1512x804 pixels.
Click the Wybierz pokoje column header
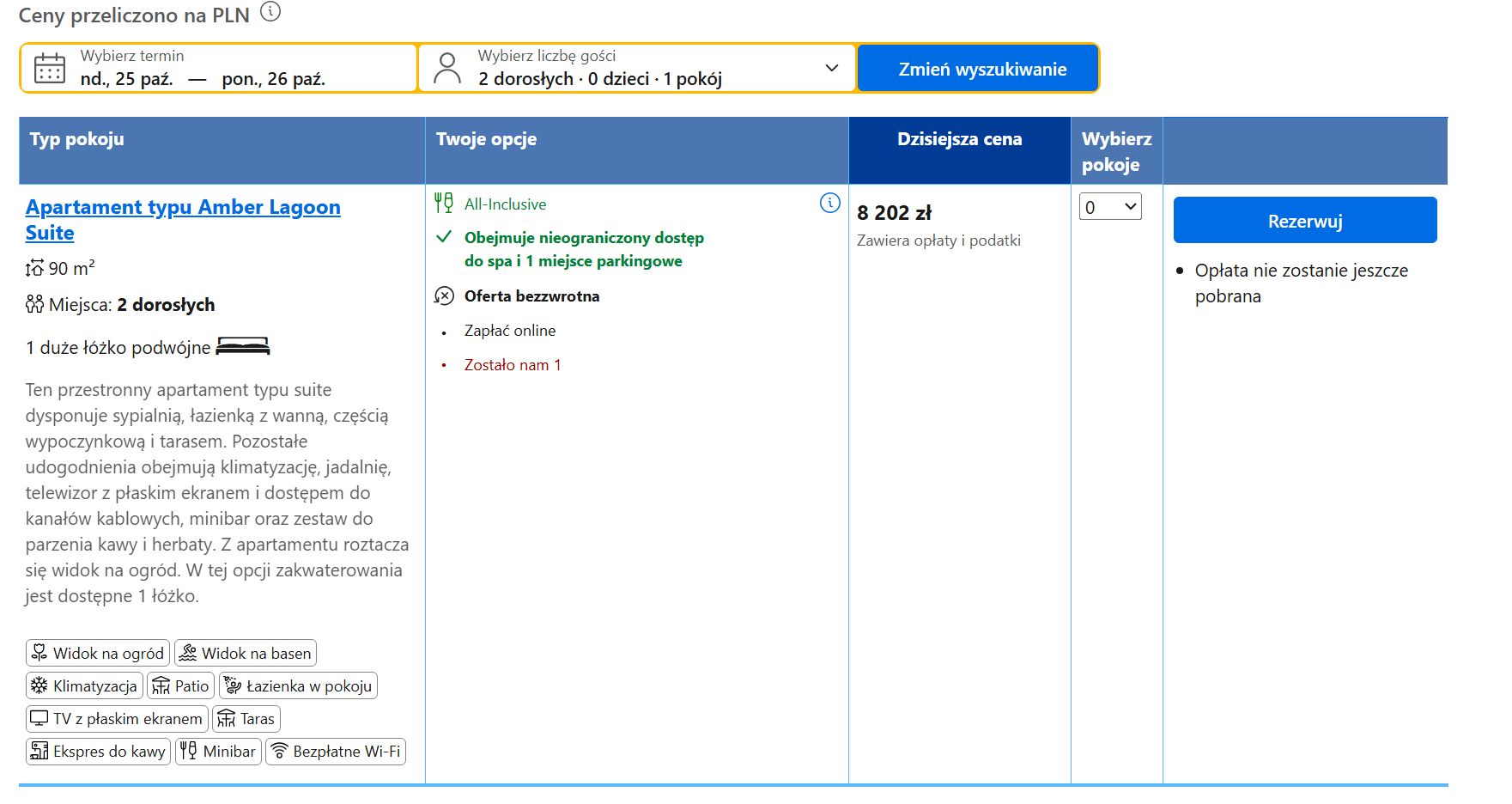tap(1116, 151)
